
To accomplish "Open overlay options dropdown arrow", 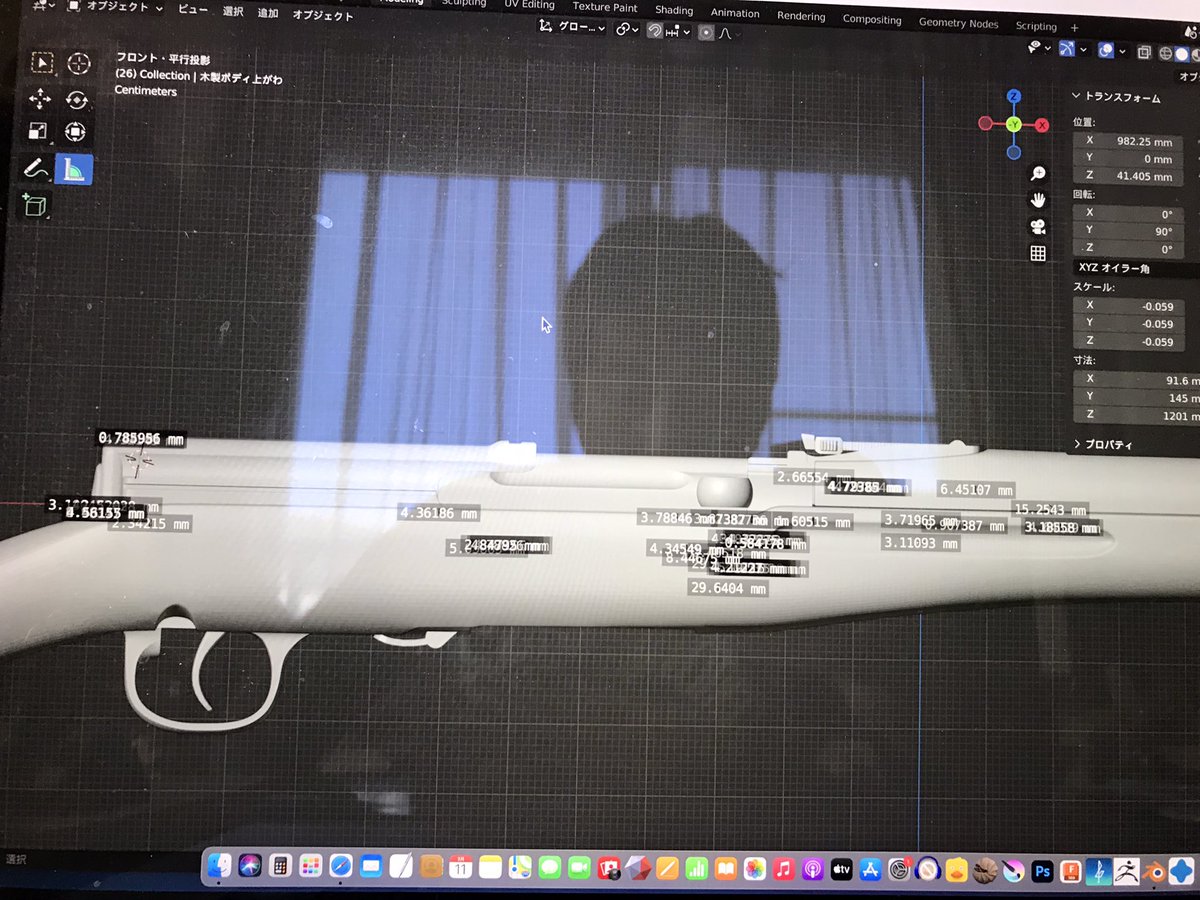I will (1123, 52).
